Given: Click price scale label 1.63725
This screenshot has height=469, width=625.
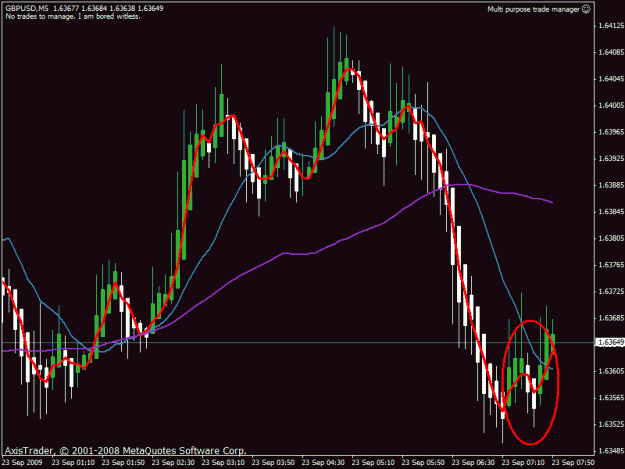Looking at the screenshot, I should point(611,292).
